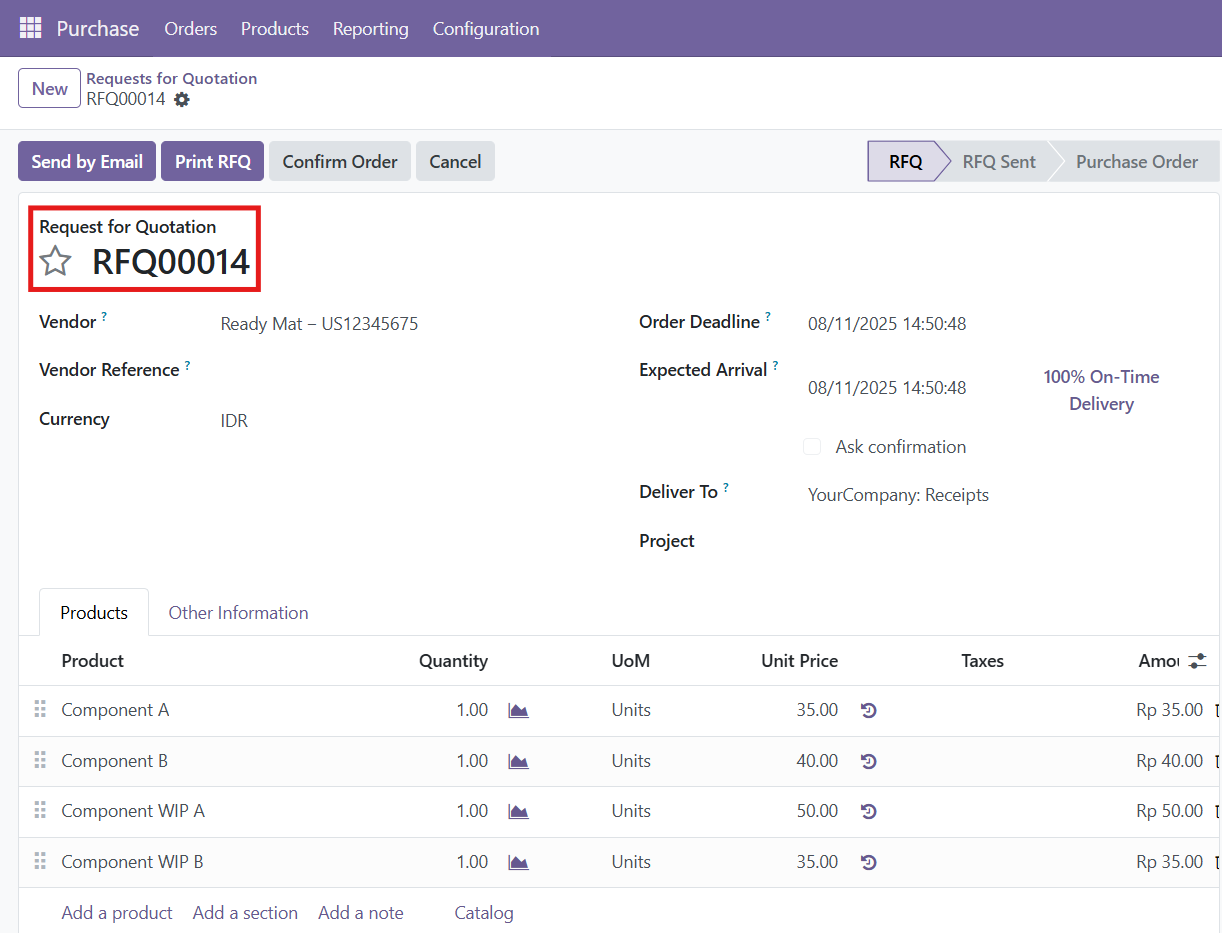The image size is (1222, 933).
Task: Confirm the order
Action: (x=339, y=161)
